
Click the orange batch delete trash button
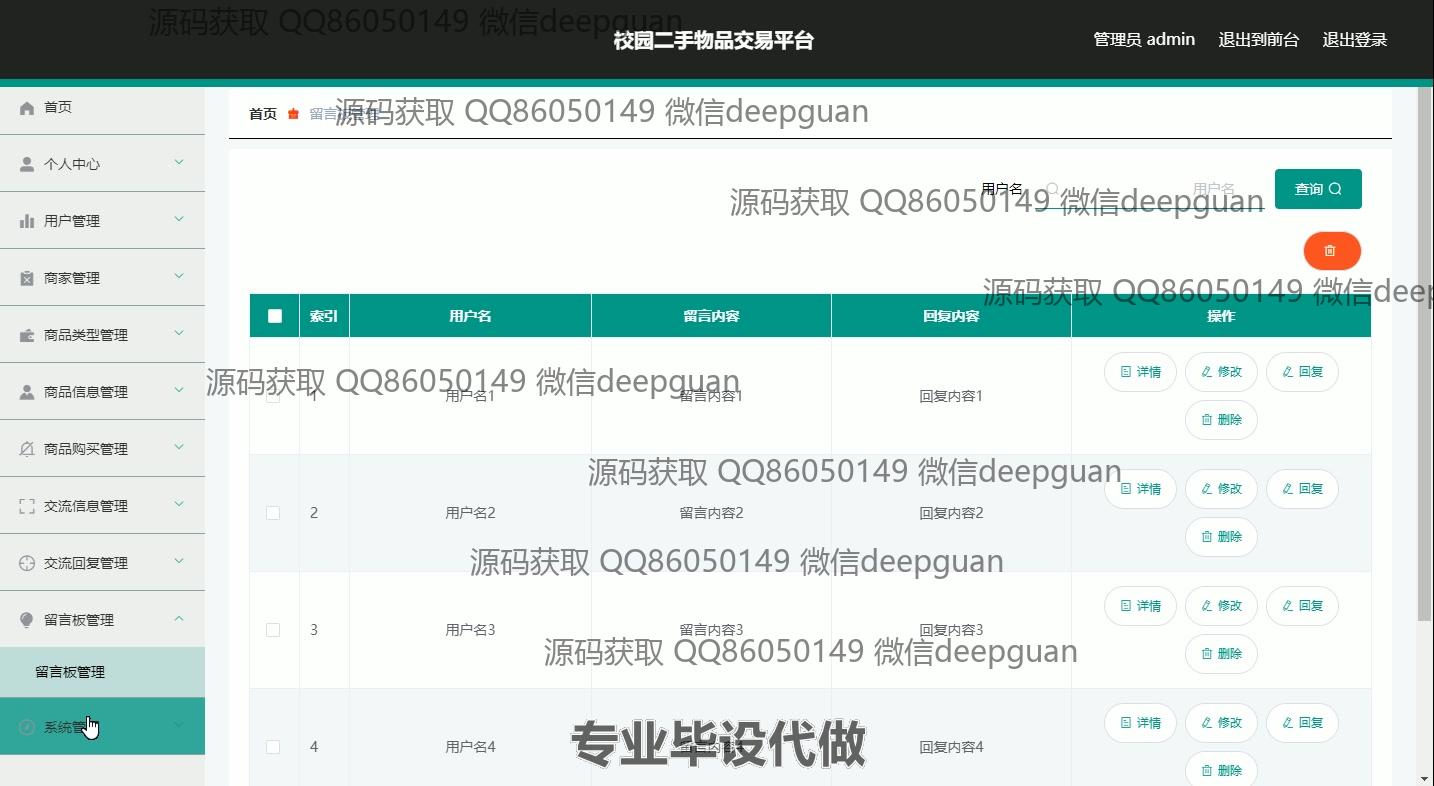pyautogui.click(x=1331, y=251)
